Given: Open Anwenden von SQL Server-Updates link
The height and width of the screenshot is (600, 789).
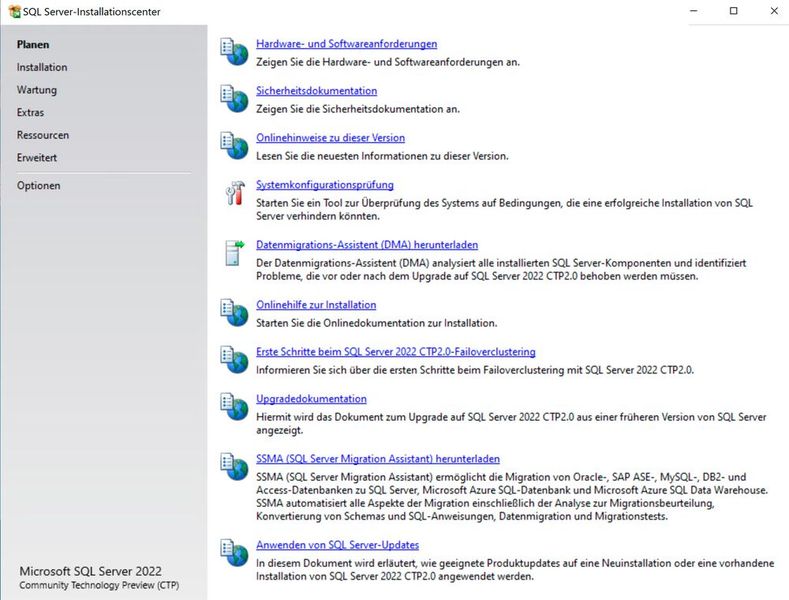Looking at the screenshot, I should click(x=338, y=545).
